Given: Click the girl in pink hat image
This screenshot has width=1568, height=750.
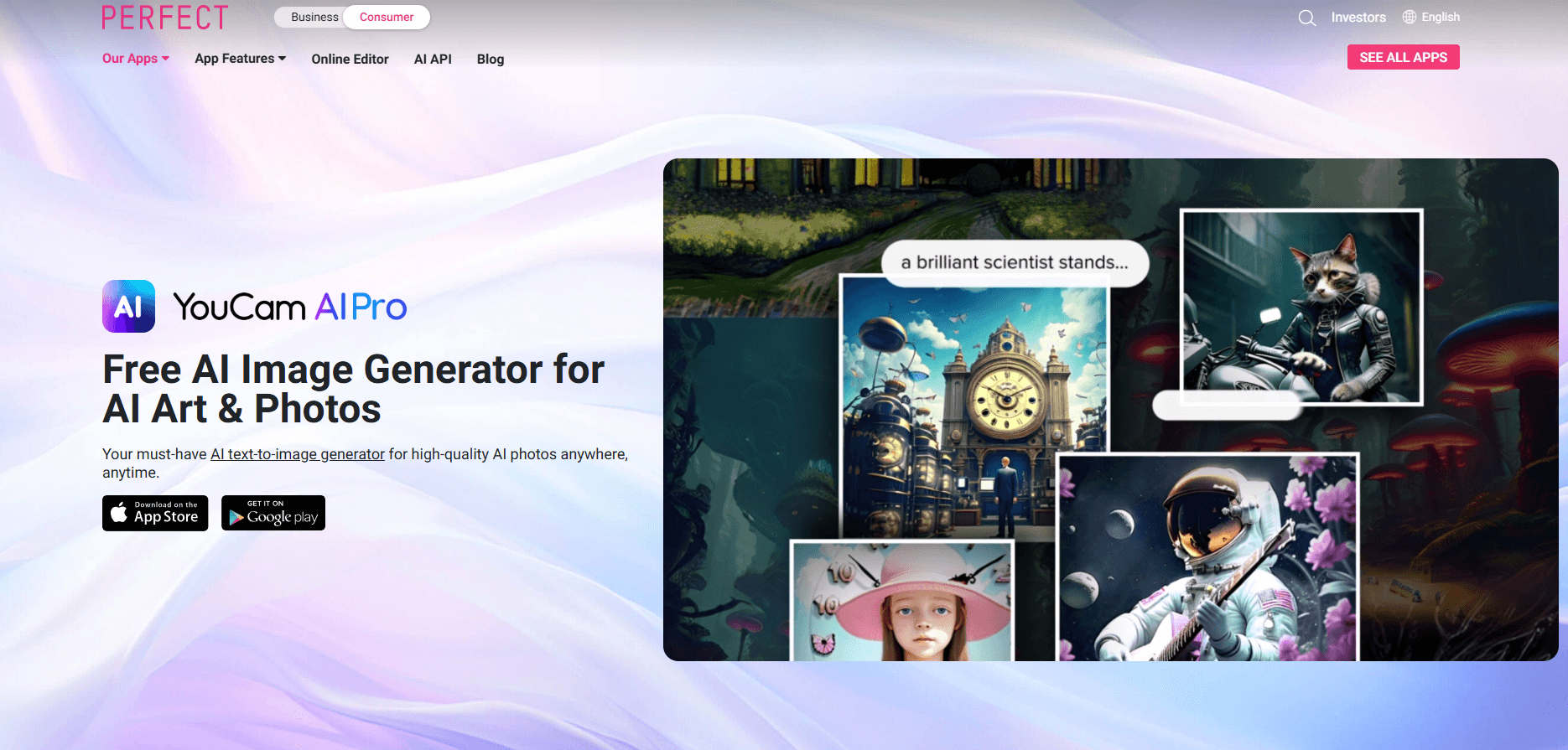Looking at the screenshot, I should (x=903, y=601).
